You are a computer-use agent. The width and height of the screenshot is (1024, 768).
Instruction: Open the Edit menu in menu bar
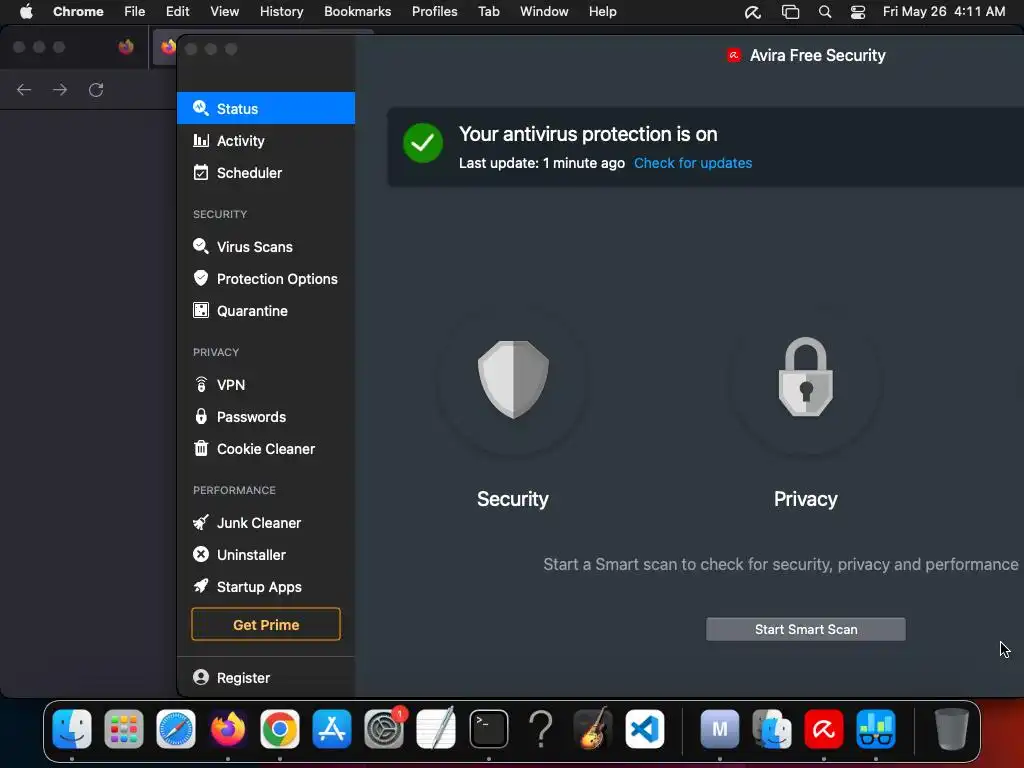178,12
